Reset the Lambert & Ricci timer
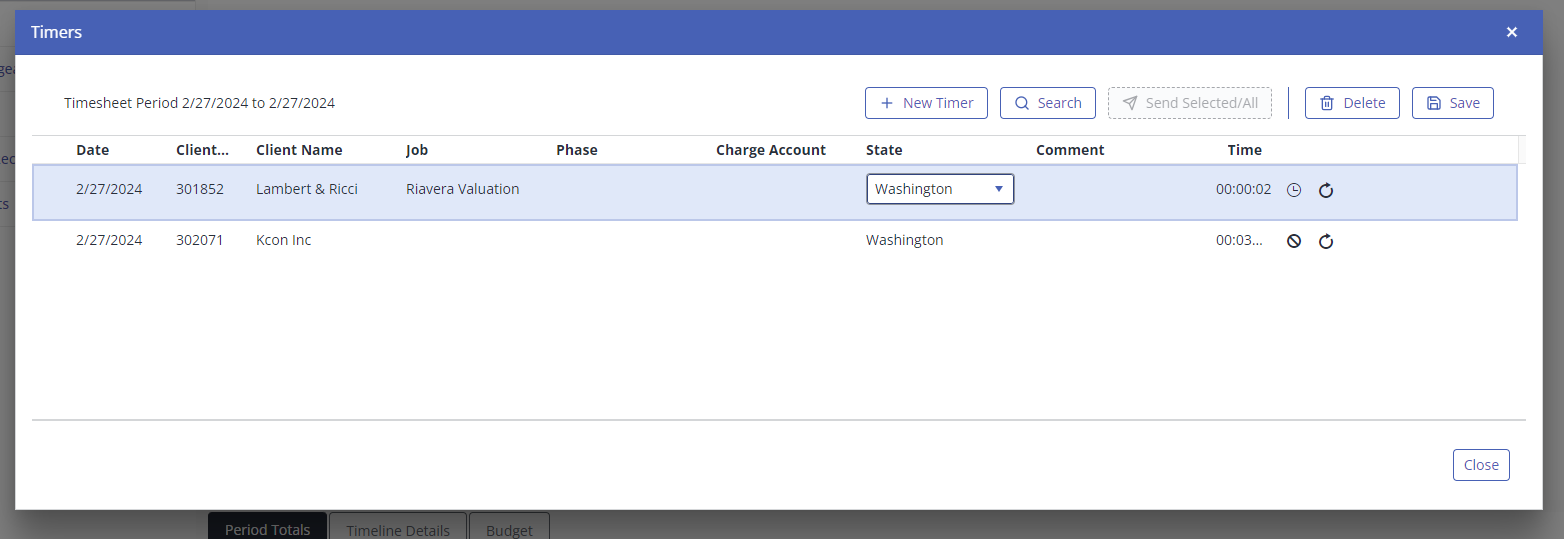The height and width of the screenshot is (539, 1564). pos(1326,190)
